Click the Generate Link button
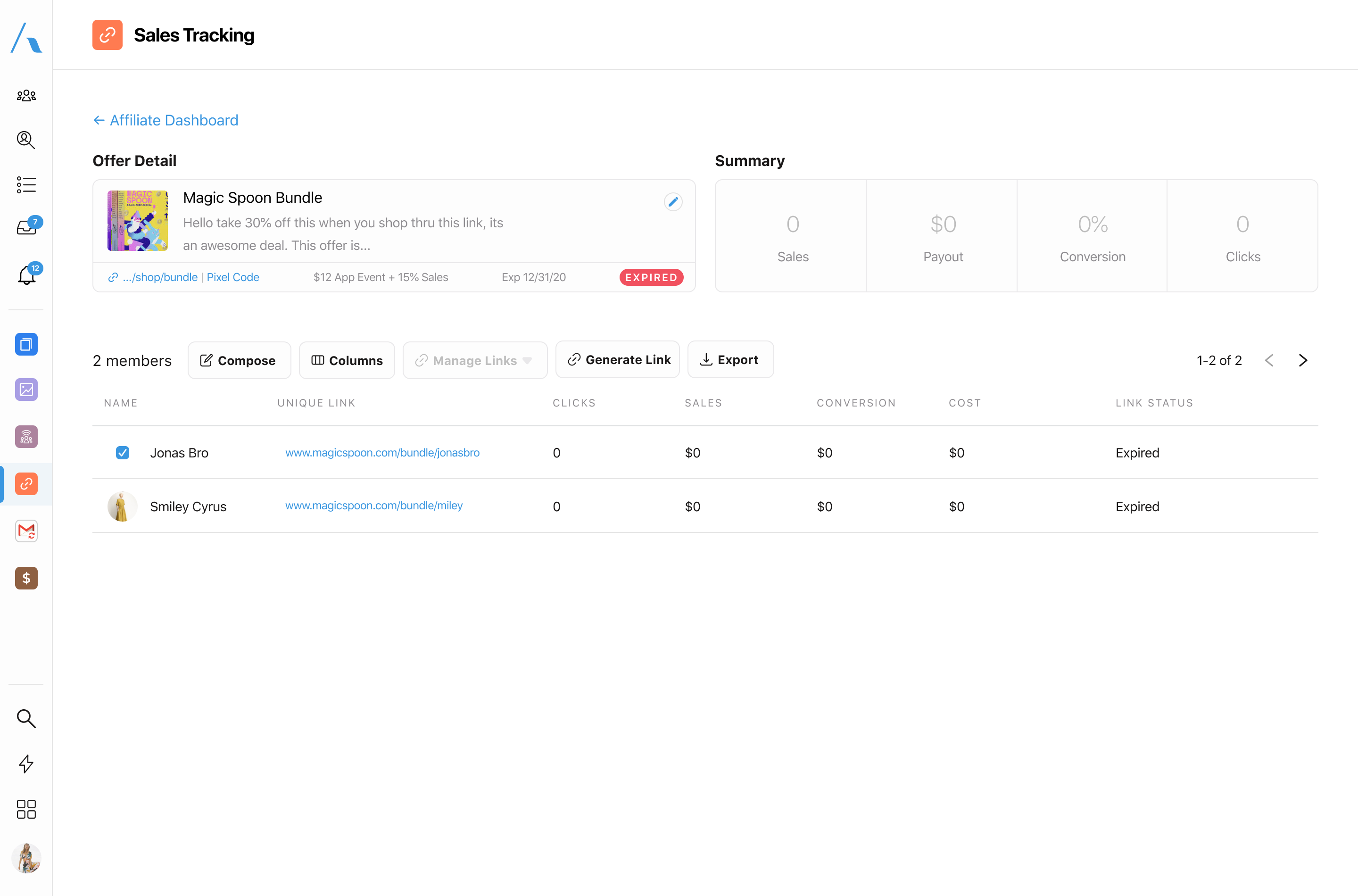1358x896 pixels. point(618,360)
